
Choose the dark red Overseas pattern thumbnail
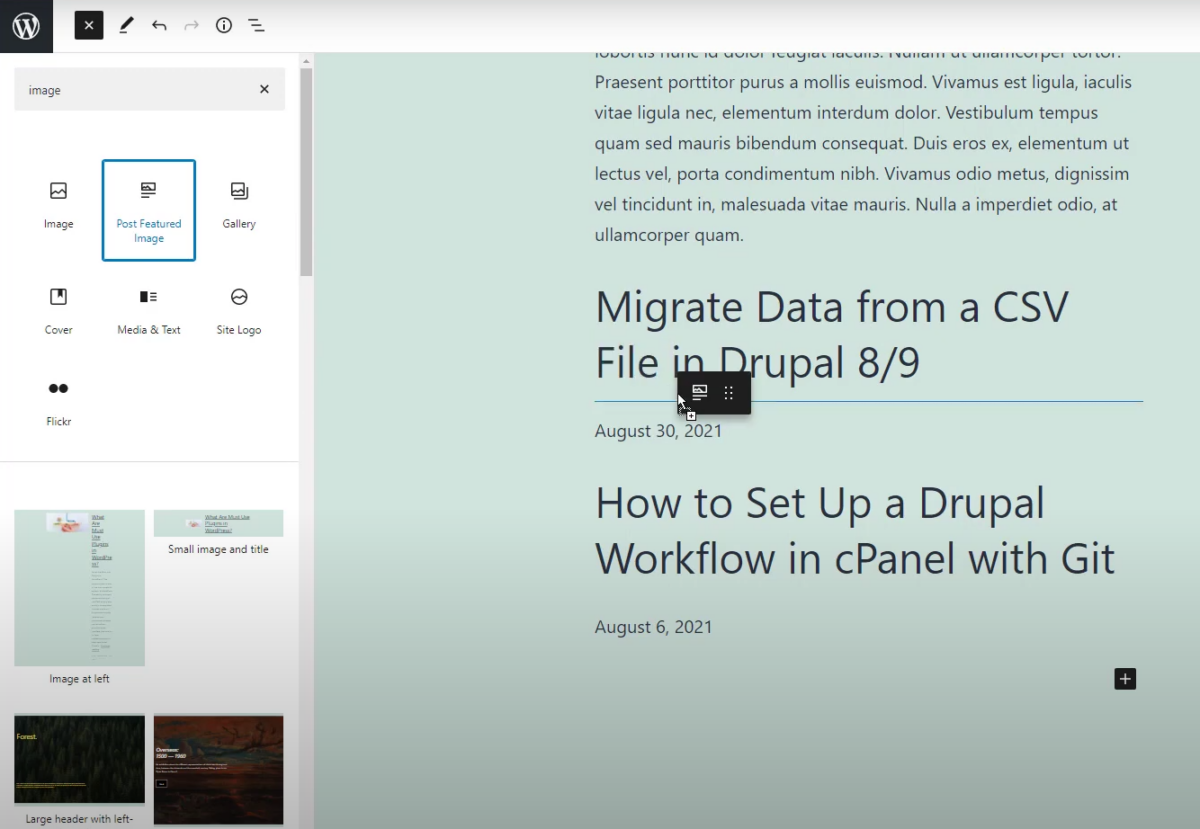[x=218, y=770]
